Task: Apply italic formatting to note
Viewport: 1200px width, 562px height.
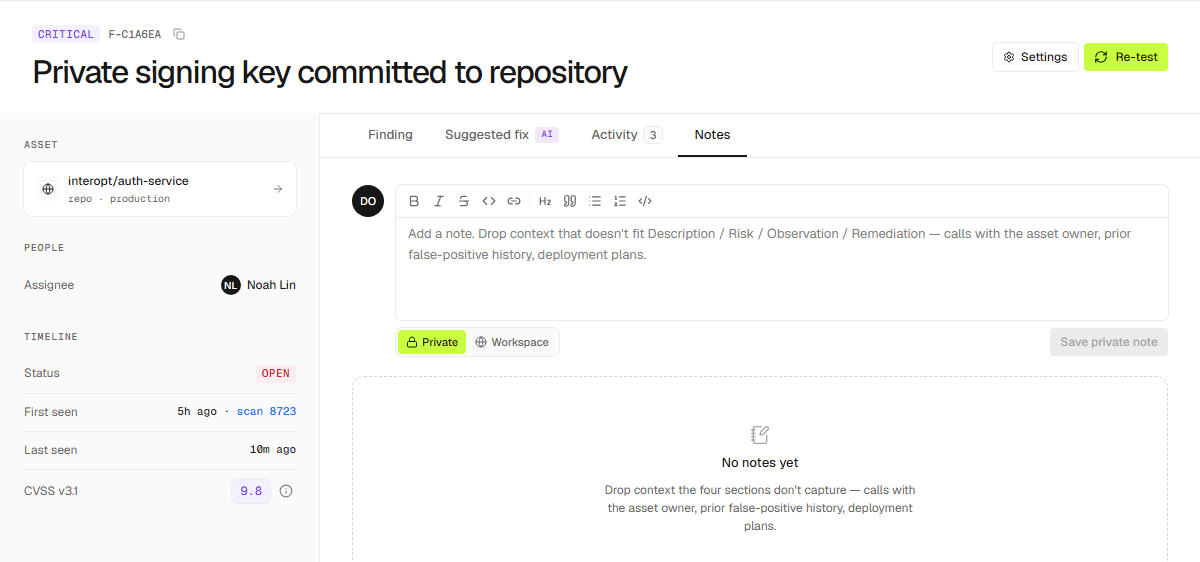Action: tap(439, 201)
